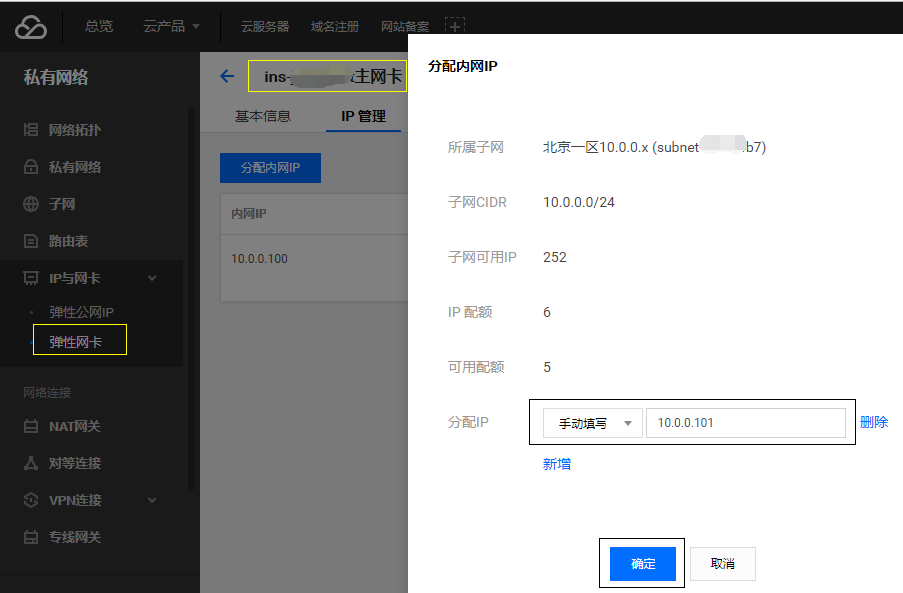Image resolution: width=903 pixels, height=593 pixels.
Task: Click the 私有网络 sidebar icon
Action: pos(31,167)
